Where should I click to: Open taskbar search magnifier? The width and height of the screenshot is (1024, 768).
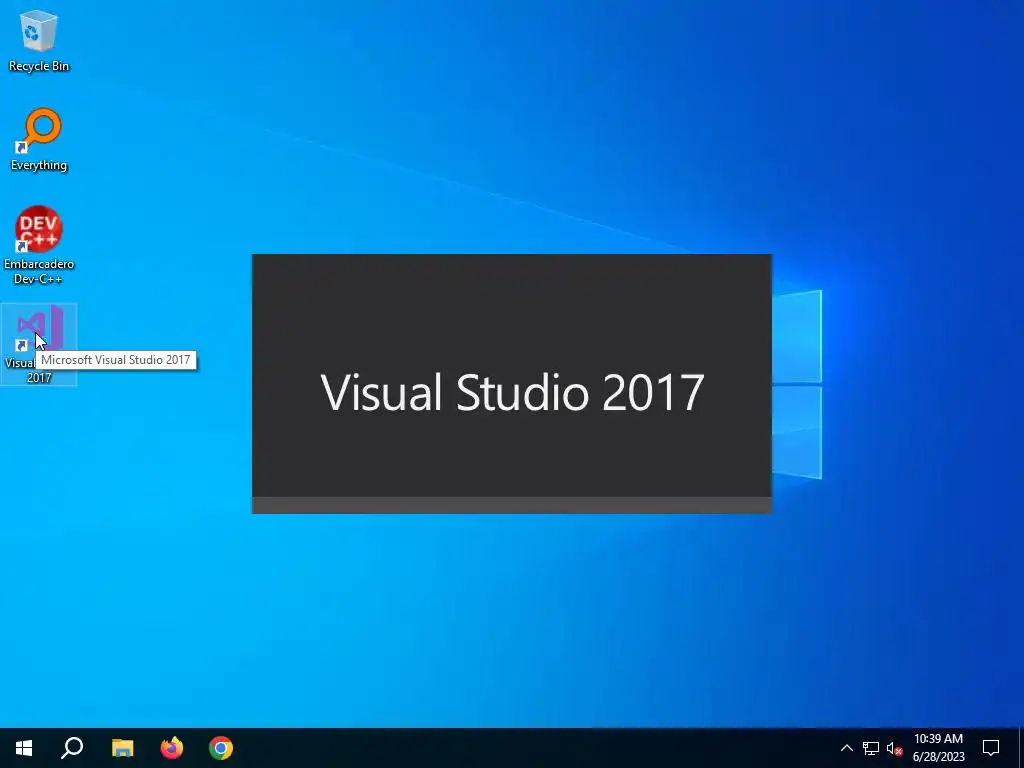(72, 748)
